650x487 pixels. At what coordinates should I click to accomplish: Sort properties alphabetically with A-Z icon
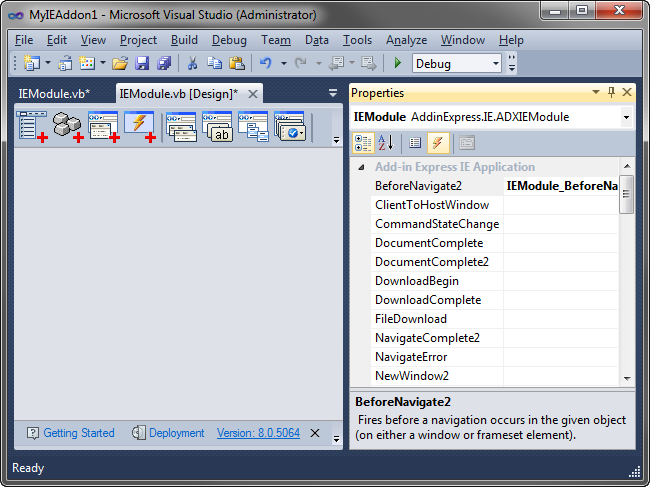coord(386,143)
